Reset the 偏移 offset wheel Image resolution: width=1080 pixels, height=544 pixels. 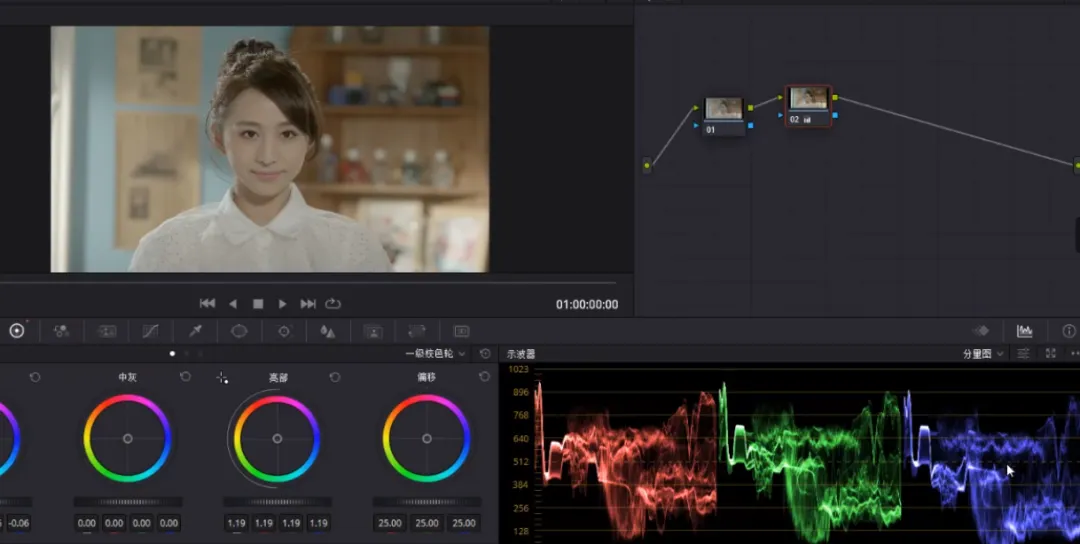coord(484,377)
